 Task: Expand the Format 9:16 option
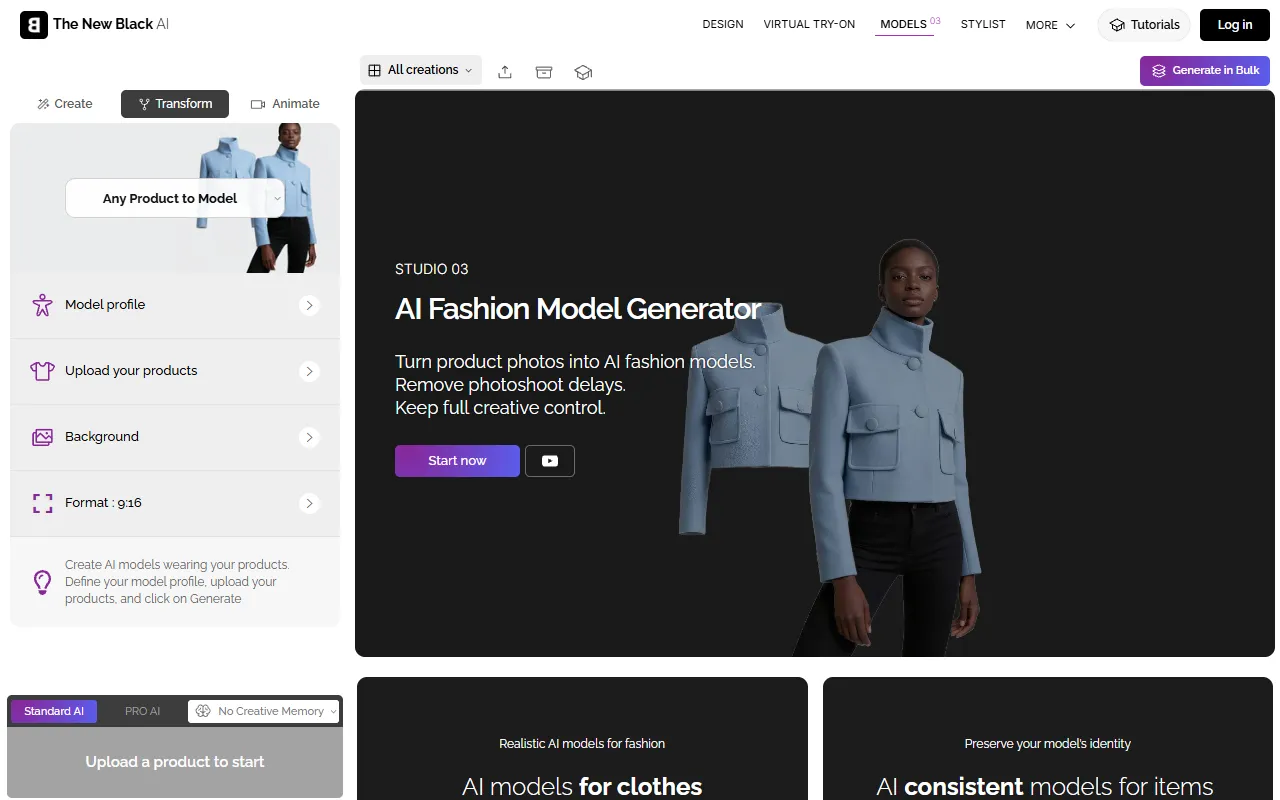pyautogui.click(x=309, y=503)
